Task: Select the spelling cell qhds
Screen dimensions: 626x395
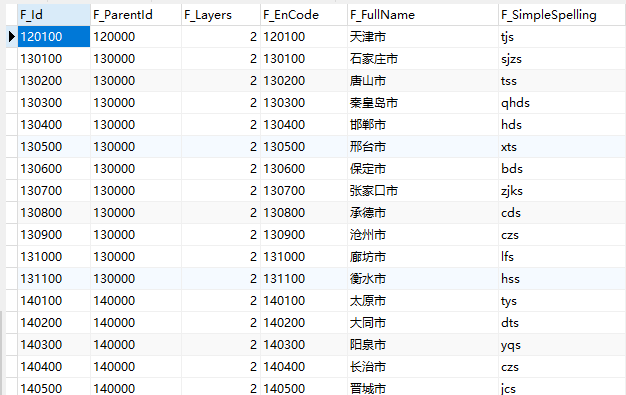Action: pos(562,103)
